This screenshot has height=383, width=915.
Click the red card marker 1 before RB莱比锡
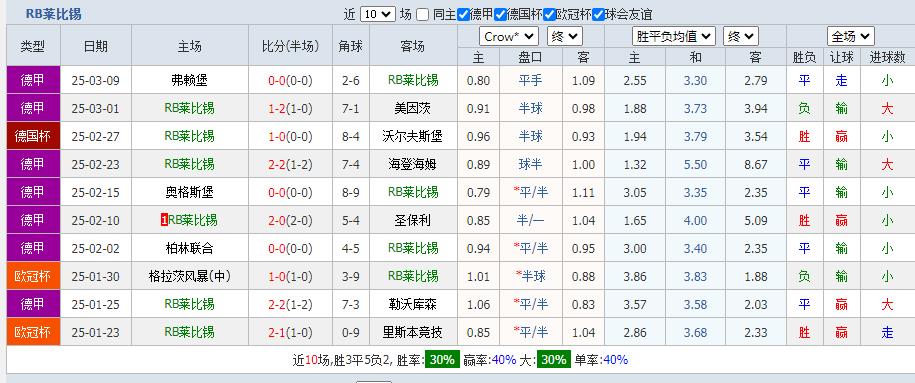coord(164,220)
